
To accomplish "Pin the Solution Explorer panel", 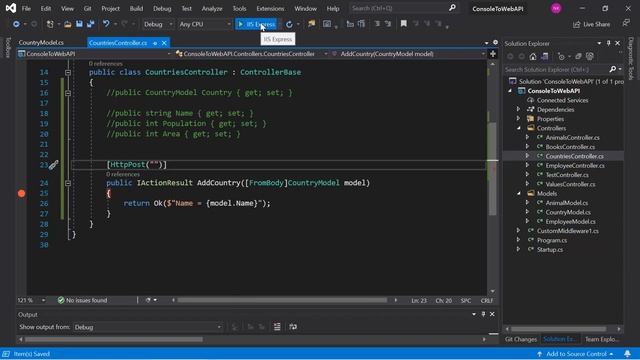I will [608, 43].
